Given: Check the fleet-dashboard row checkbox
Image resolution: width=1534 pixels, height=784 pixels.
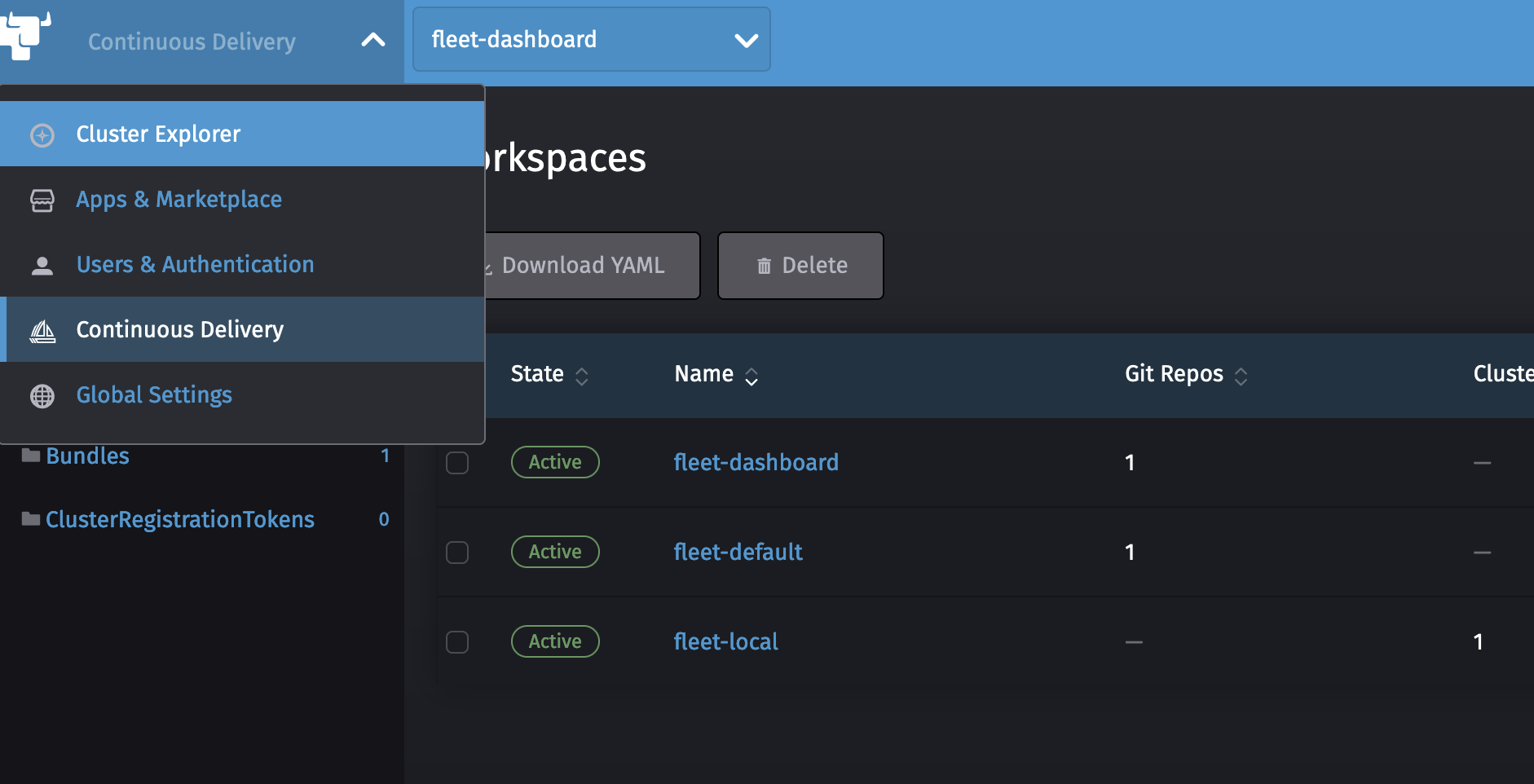Looking at the screenshot, I should tap(457, 463).
